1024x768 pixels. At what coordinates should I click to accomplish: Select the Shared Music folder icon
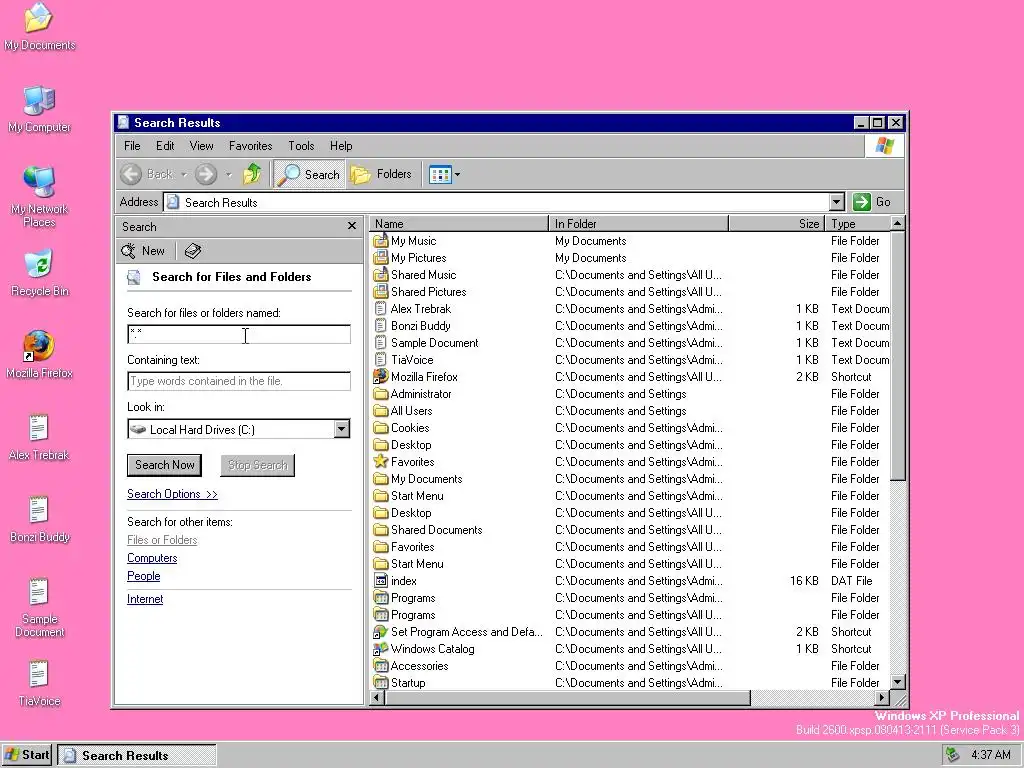click(381, 274)
